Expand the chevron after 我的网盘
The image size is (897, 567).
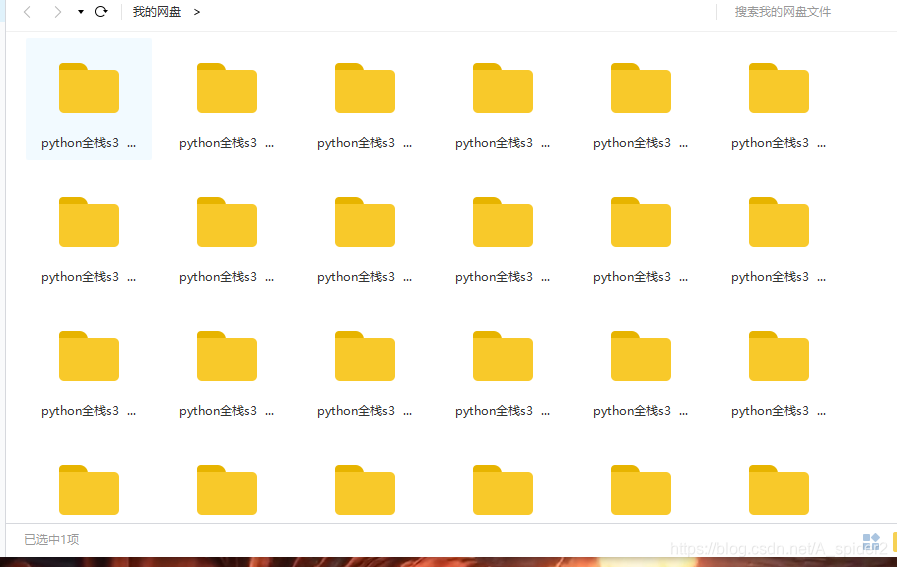click(x=197, y=12)
